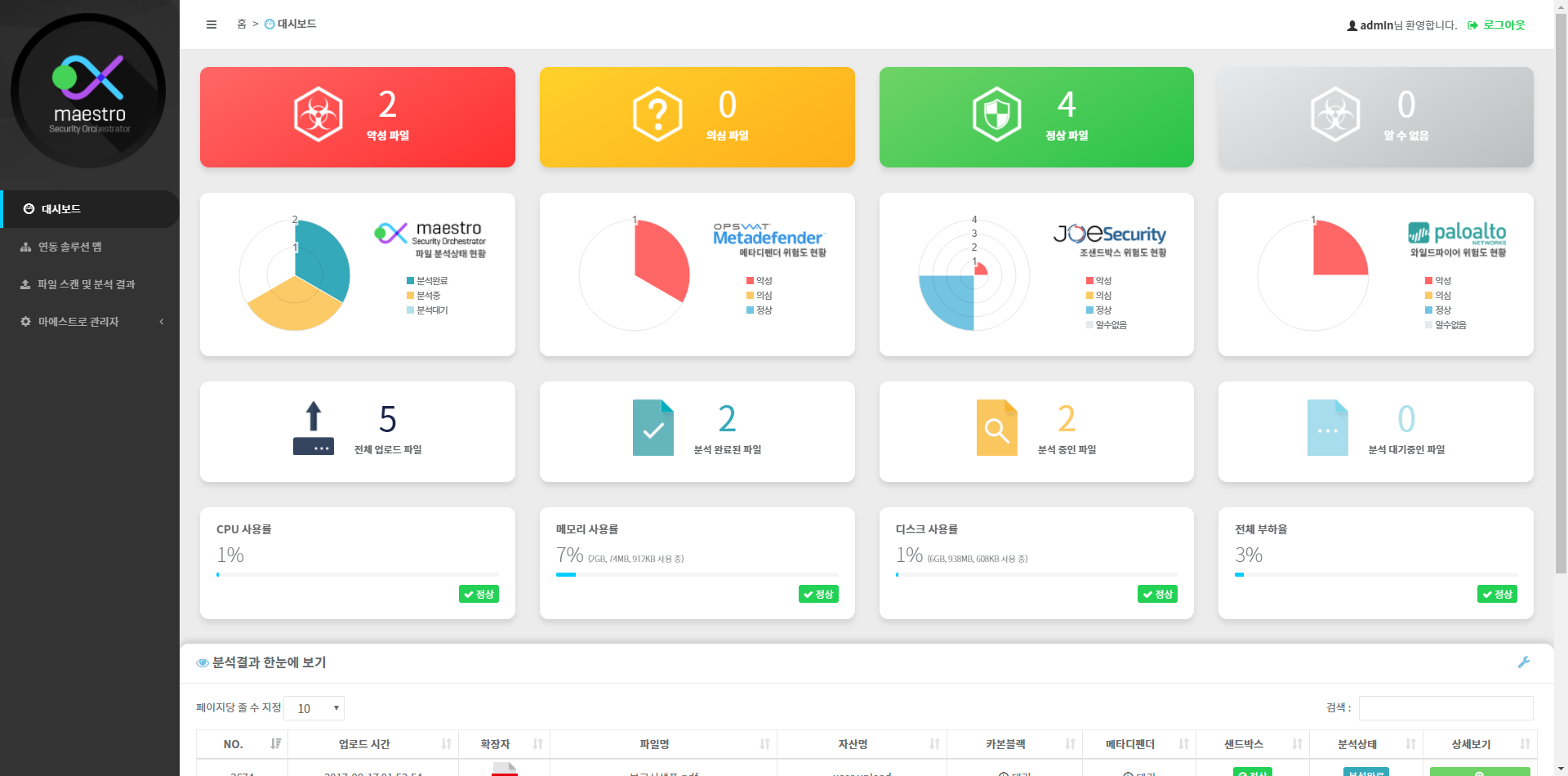The height and width of the screenshot is (776, 1568).
Task: Click the suspicious files question mark icon
Action: [657, 115]
